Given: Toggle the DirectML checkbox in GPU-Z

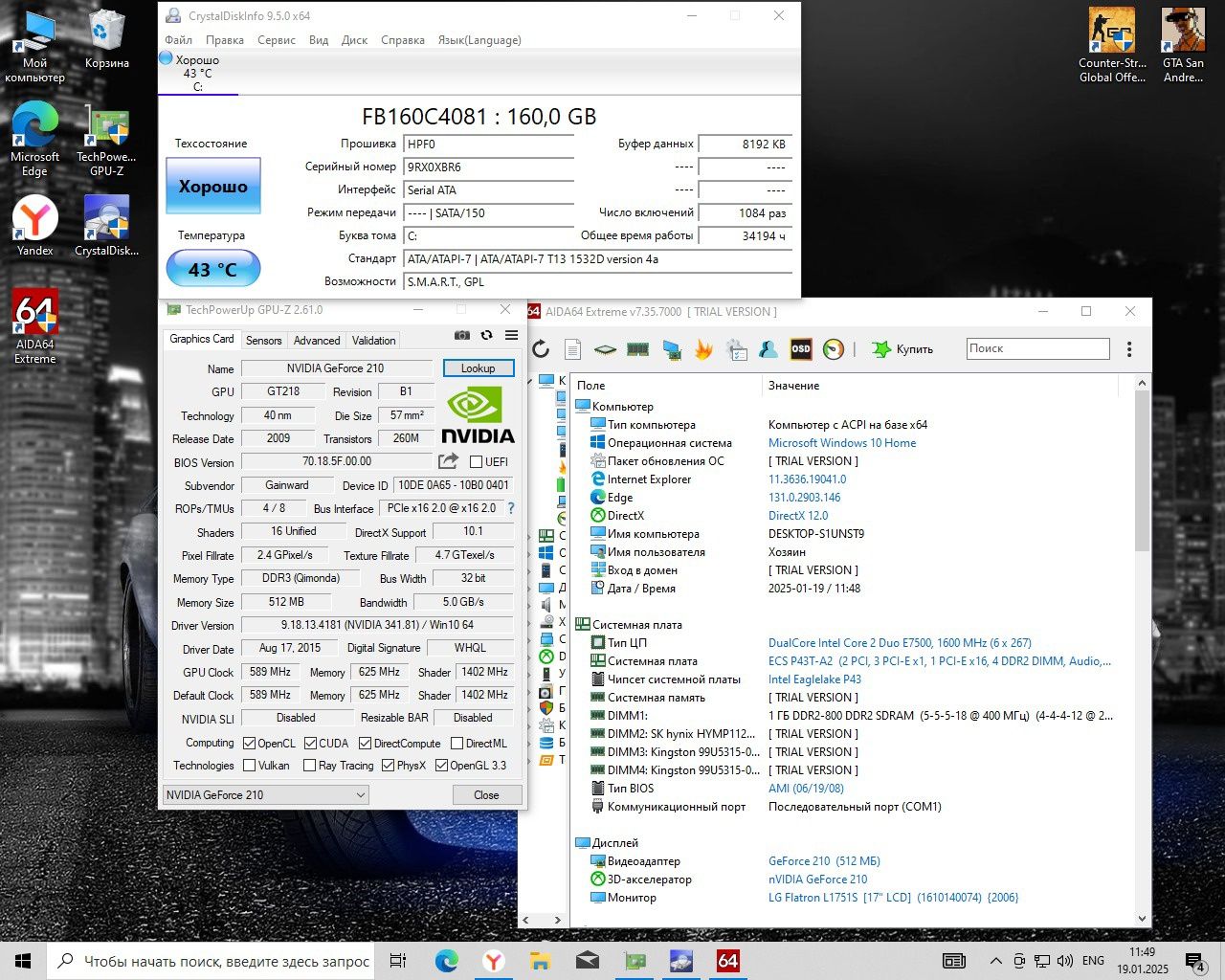Looking at the screenshot, I should (x=457, y=744).
